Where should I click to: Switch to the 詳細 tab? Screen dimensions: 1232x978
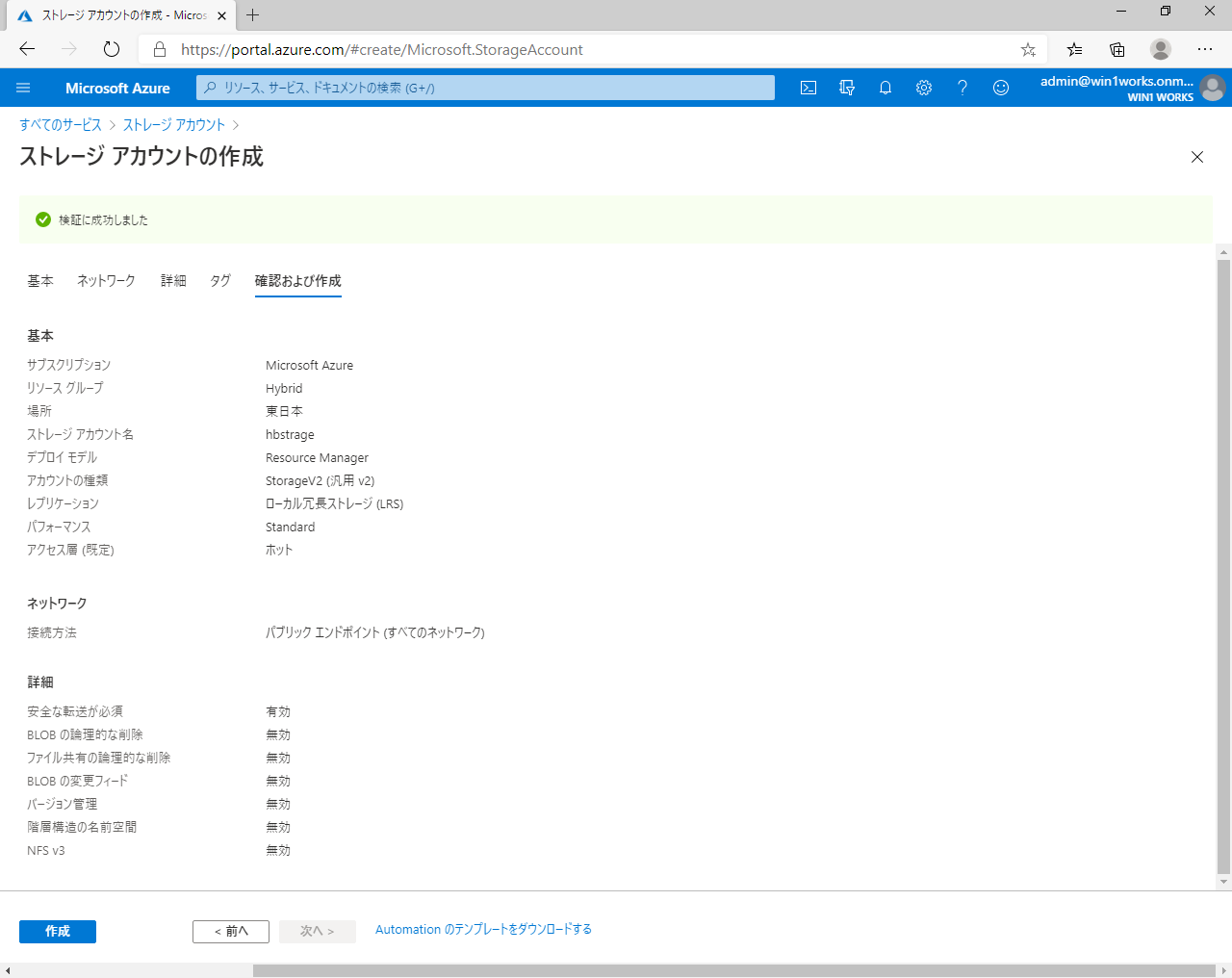[173, 281]
